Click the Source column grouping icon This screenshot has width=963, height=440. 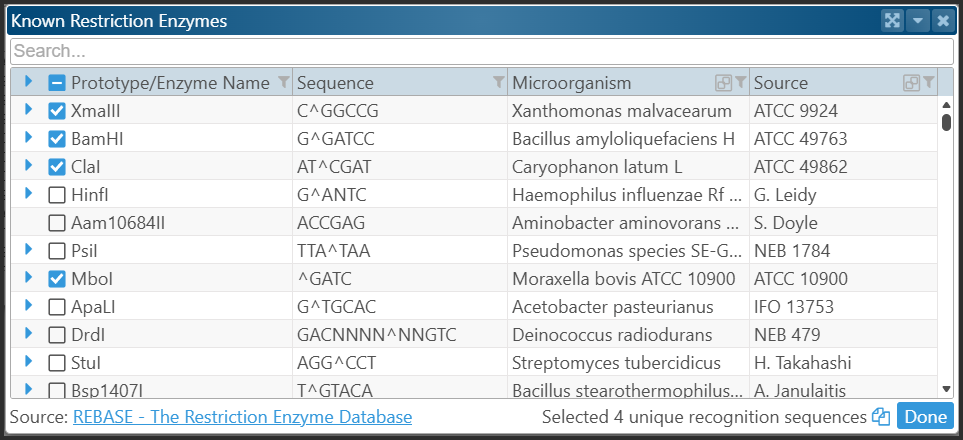click(x=910, y=82)
